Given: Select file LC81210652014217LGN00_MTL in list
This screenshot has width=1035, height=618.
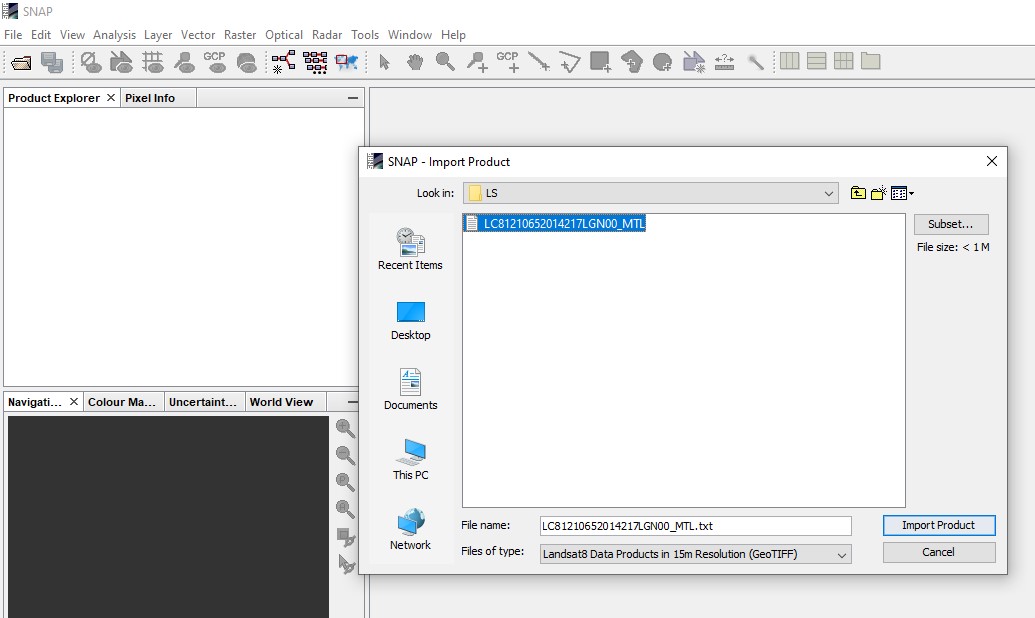Looking at the screenshot, I should tap(554, 223).
